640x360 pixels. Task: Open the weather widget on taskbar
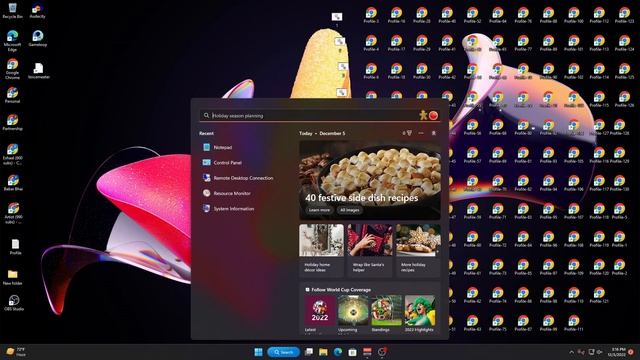point(16,352)
